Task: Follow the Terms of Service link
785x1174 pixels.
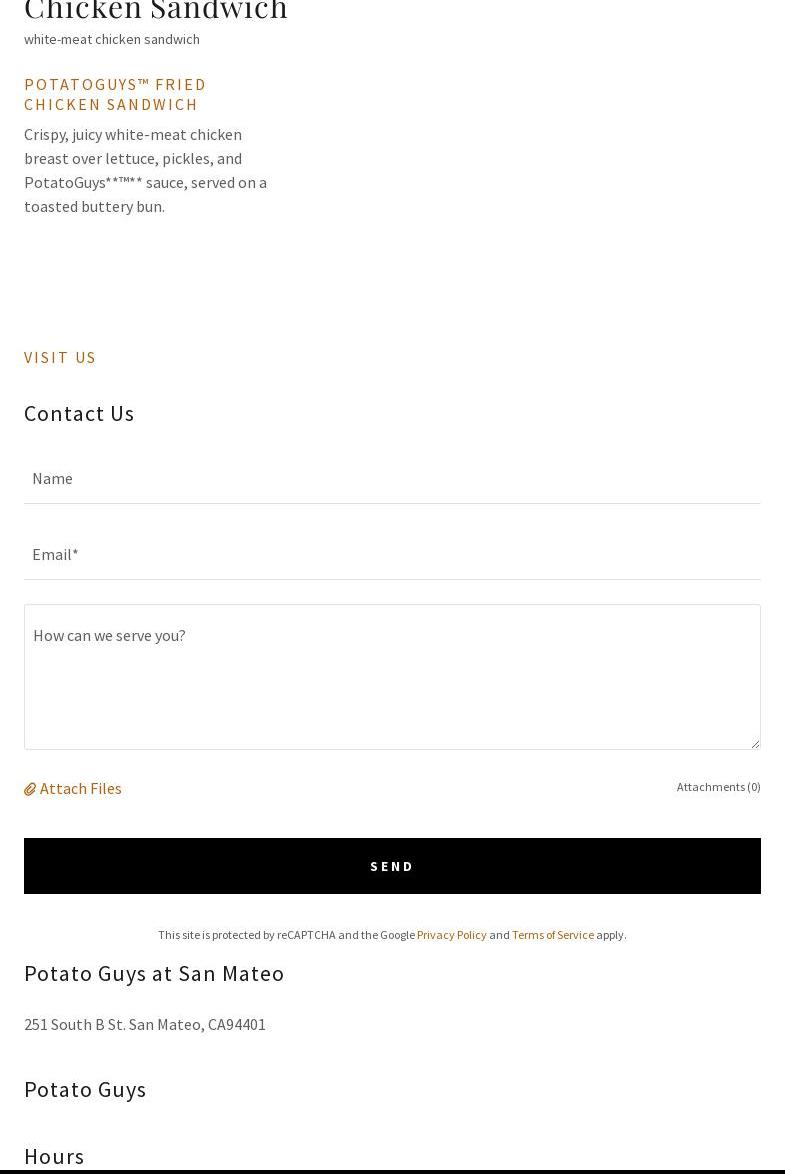Action: (552, 935)
